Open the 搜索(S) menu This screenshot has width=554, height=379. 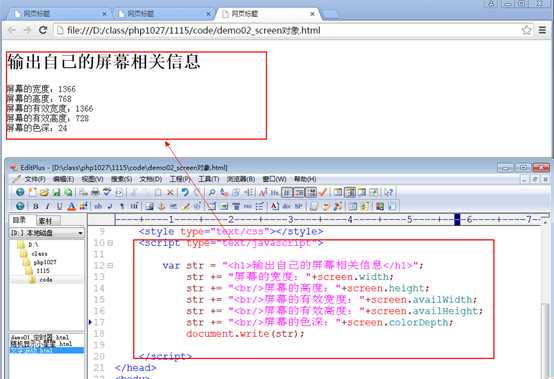(122, 179)
